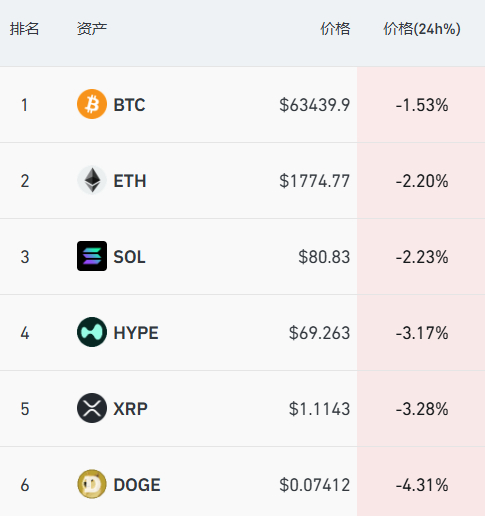
Task: Click the Solana logo icon
Action: click(92, 256)
